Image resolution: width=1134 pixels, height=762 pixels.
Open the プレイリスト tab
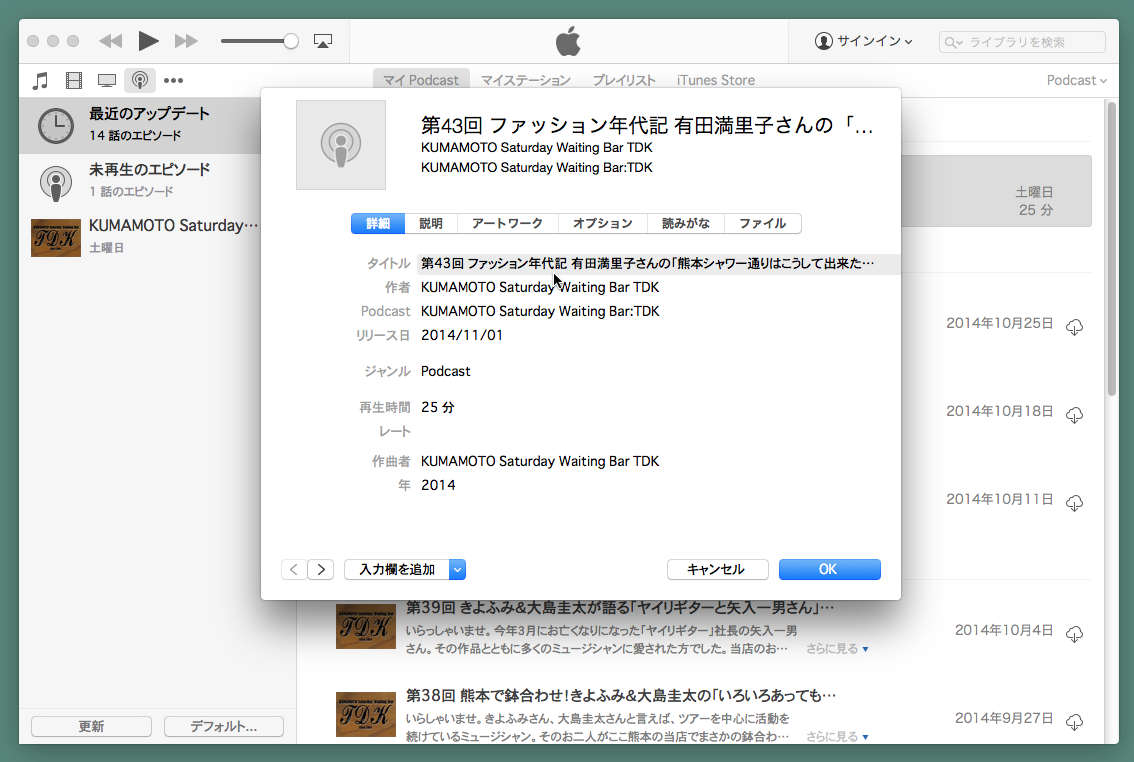tap(623, 80)
